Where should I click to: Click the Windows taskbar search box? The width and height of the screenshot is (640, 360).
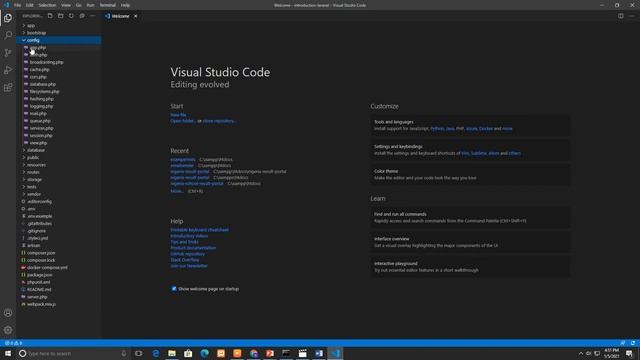pos(74,353)
